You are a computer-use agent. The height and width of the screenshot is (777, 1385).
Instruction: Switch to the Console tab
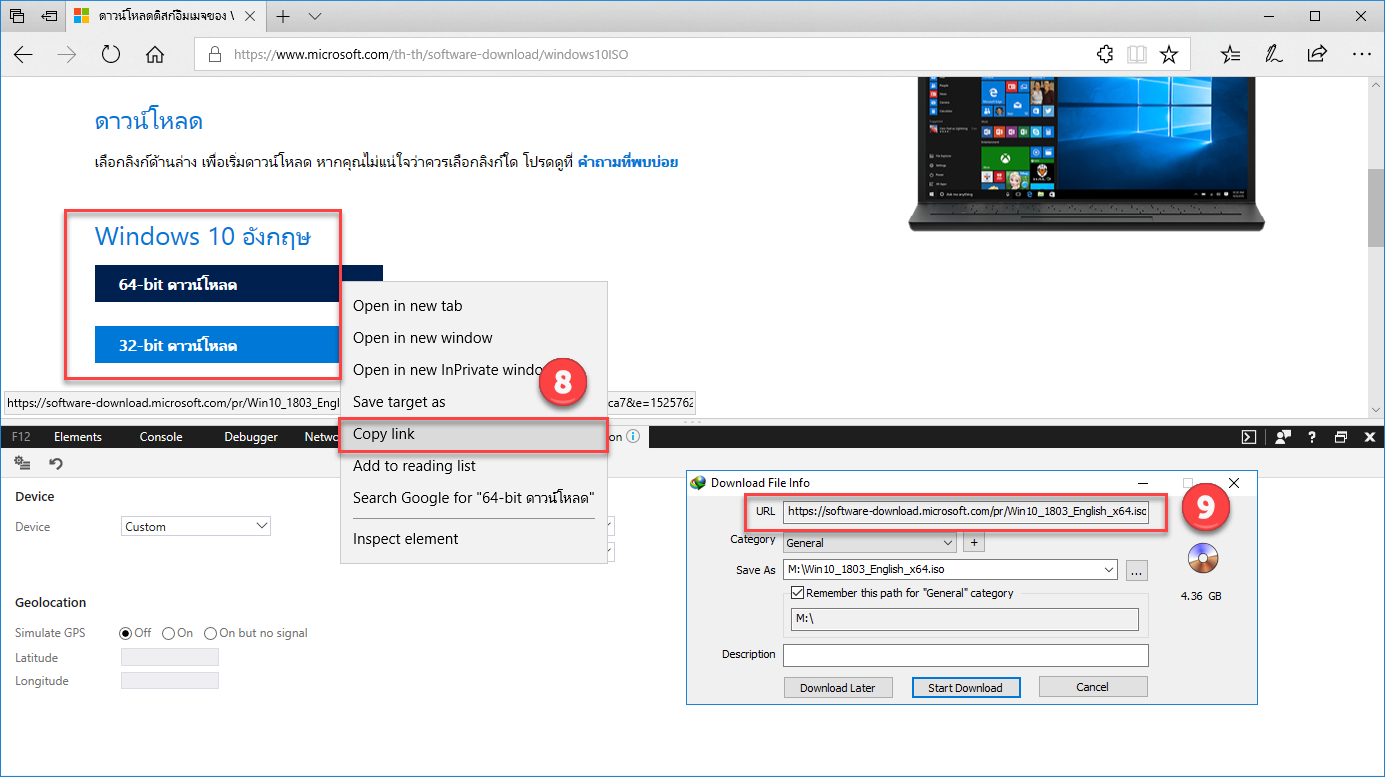pos(161,437)
